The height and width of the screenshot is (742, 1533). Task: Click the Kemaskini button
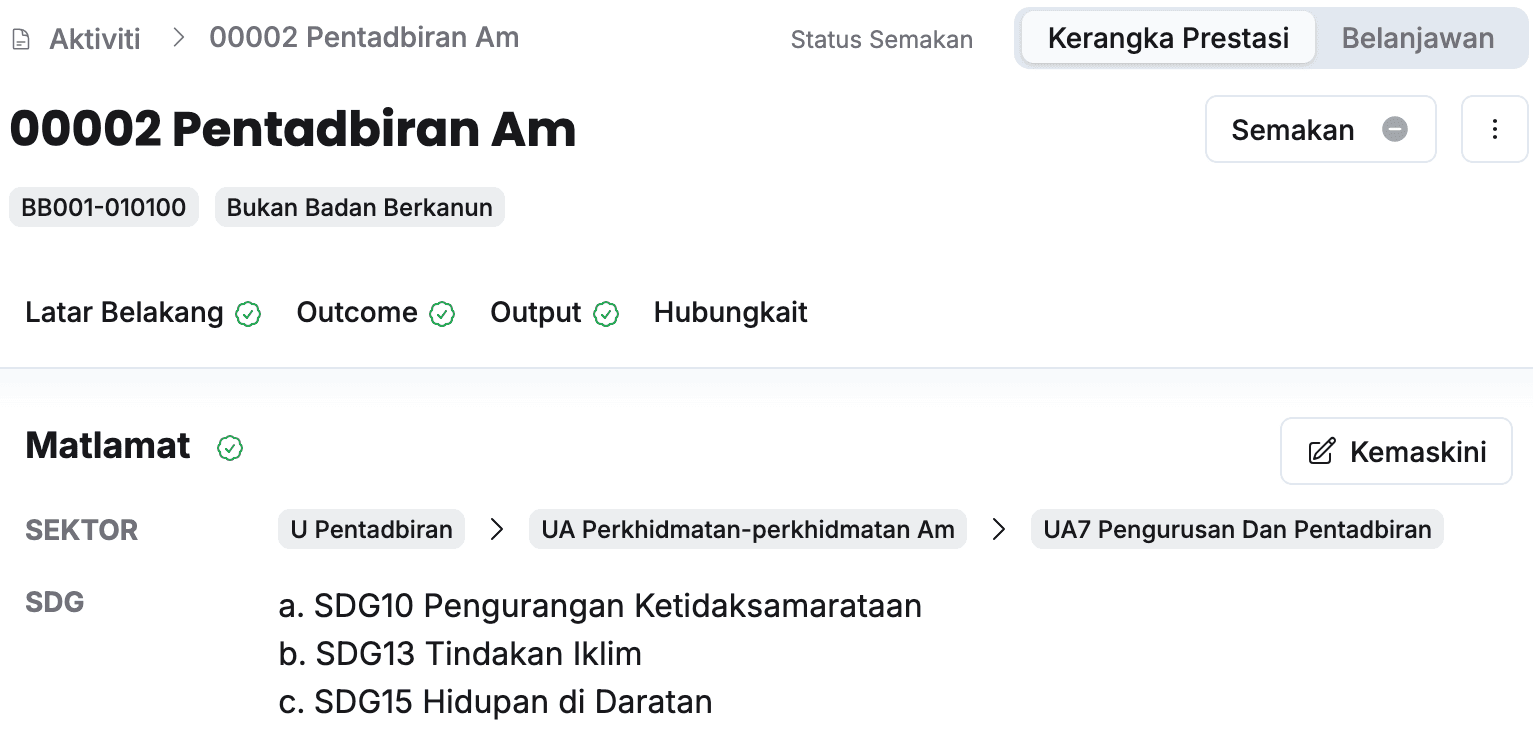1396,451
